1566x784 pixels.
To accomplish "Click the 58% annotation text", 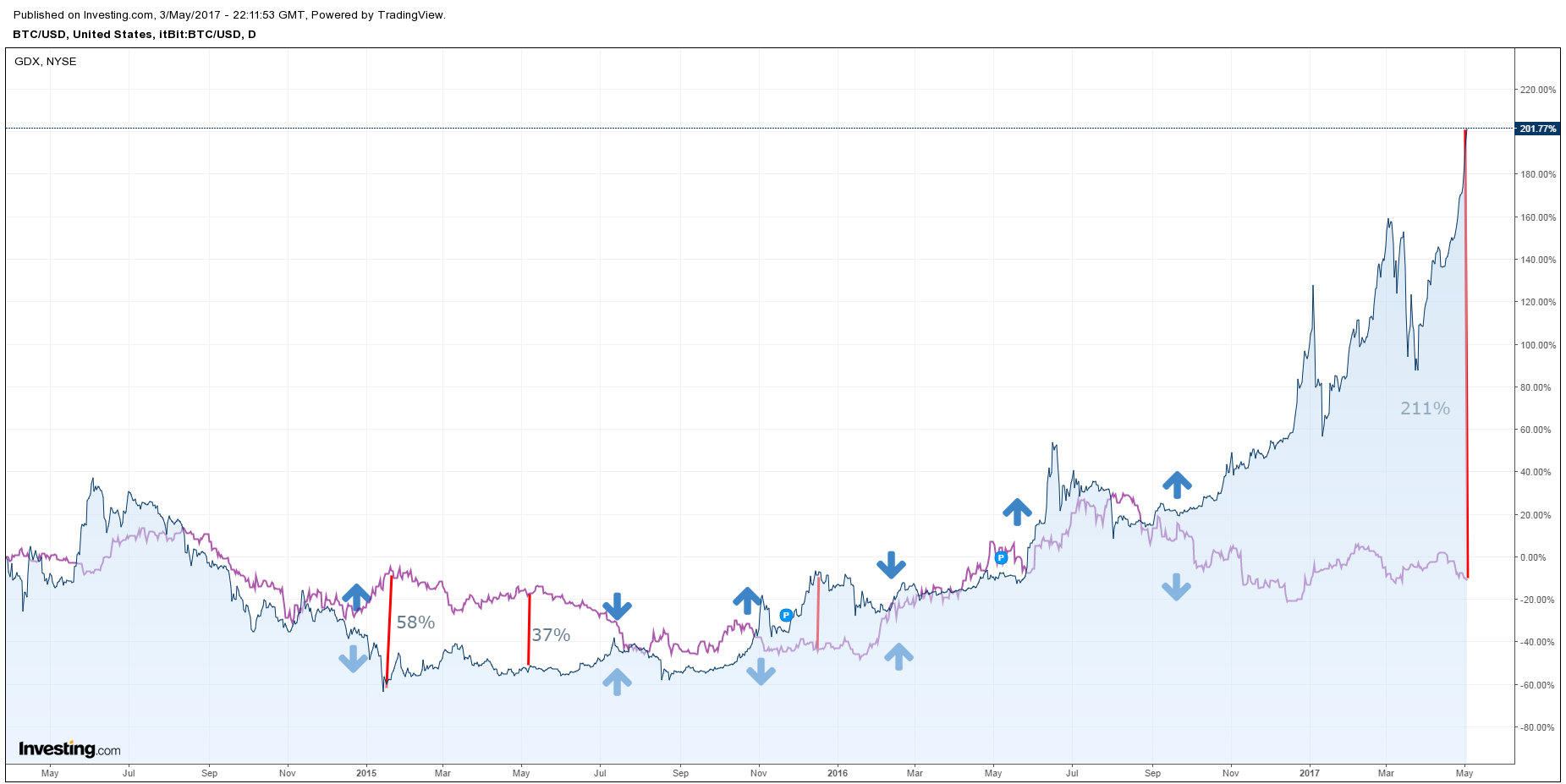I will coord(415,622).
